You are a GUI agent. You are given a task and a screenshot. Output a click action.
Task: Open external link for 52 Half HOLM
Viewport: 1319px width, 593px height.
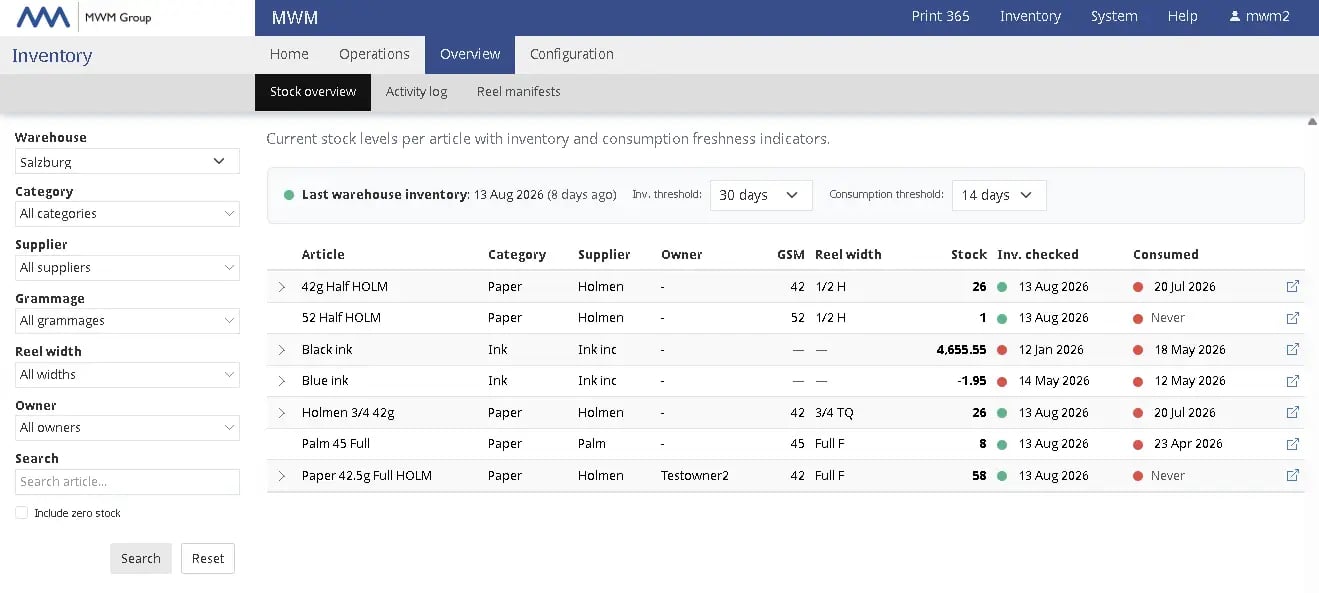tap(1292, 318)
